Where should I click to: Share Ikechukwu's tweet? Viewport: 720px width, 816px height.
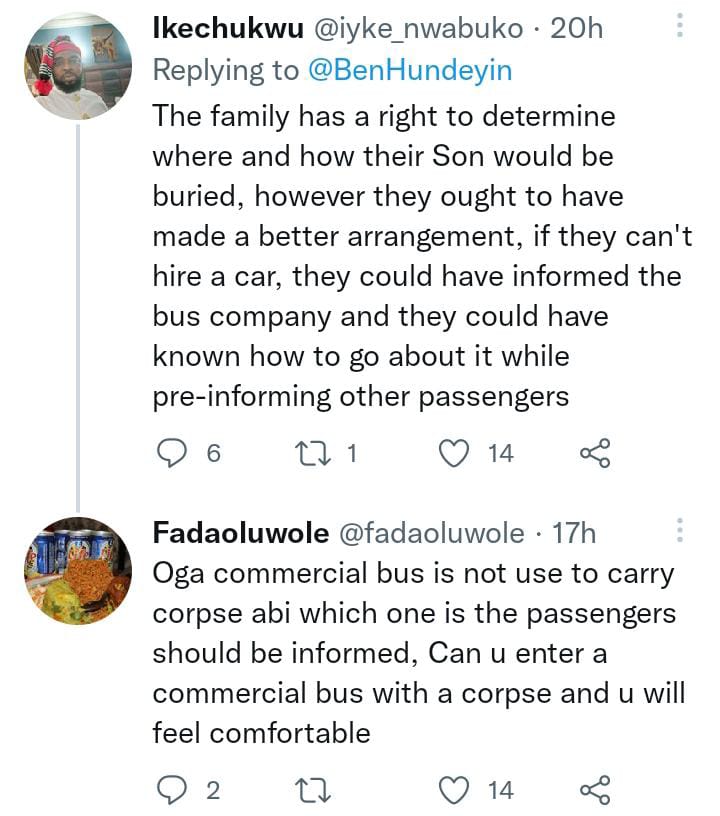594,454
